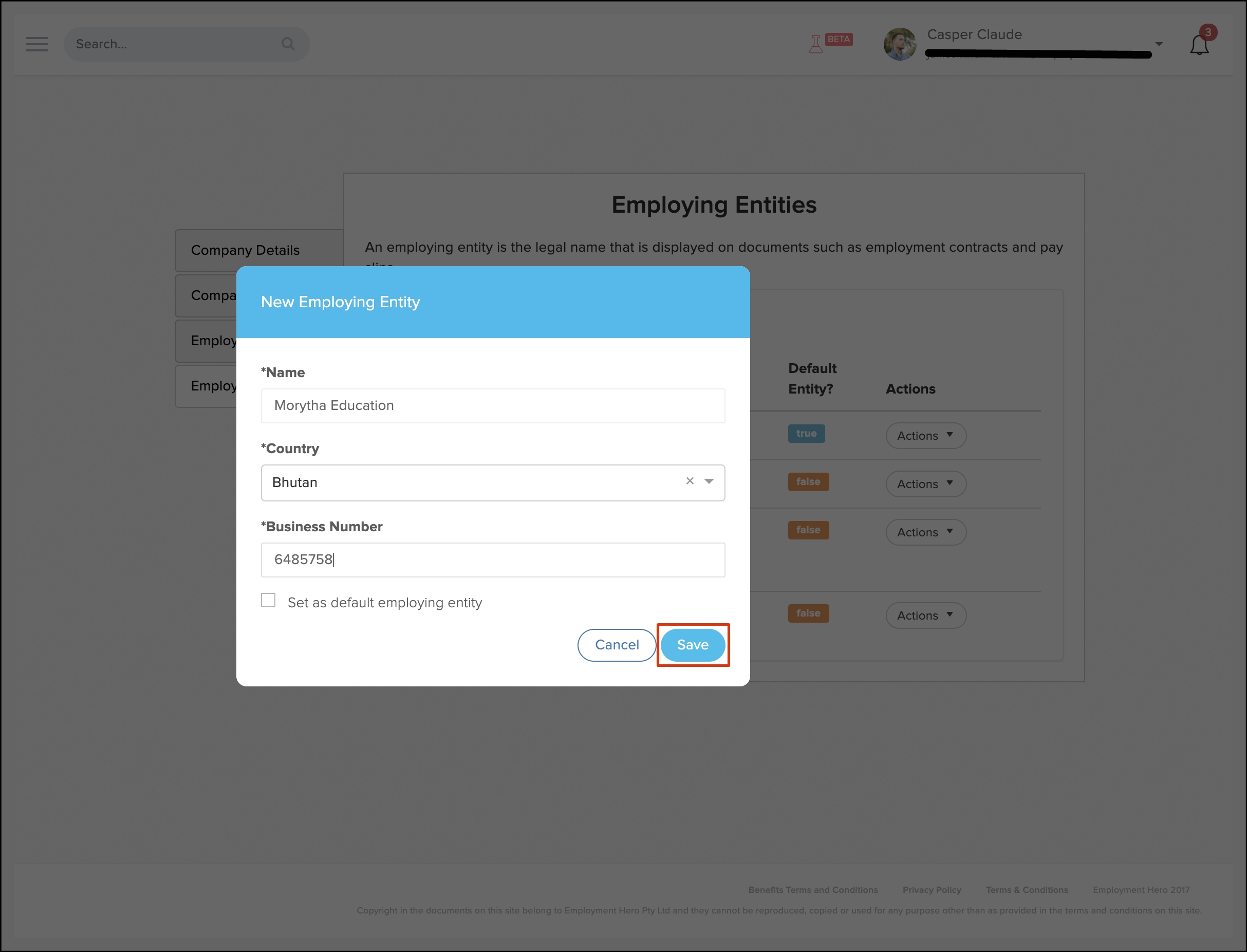Focus the Business Number field

point(493,560)
